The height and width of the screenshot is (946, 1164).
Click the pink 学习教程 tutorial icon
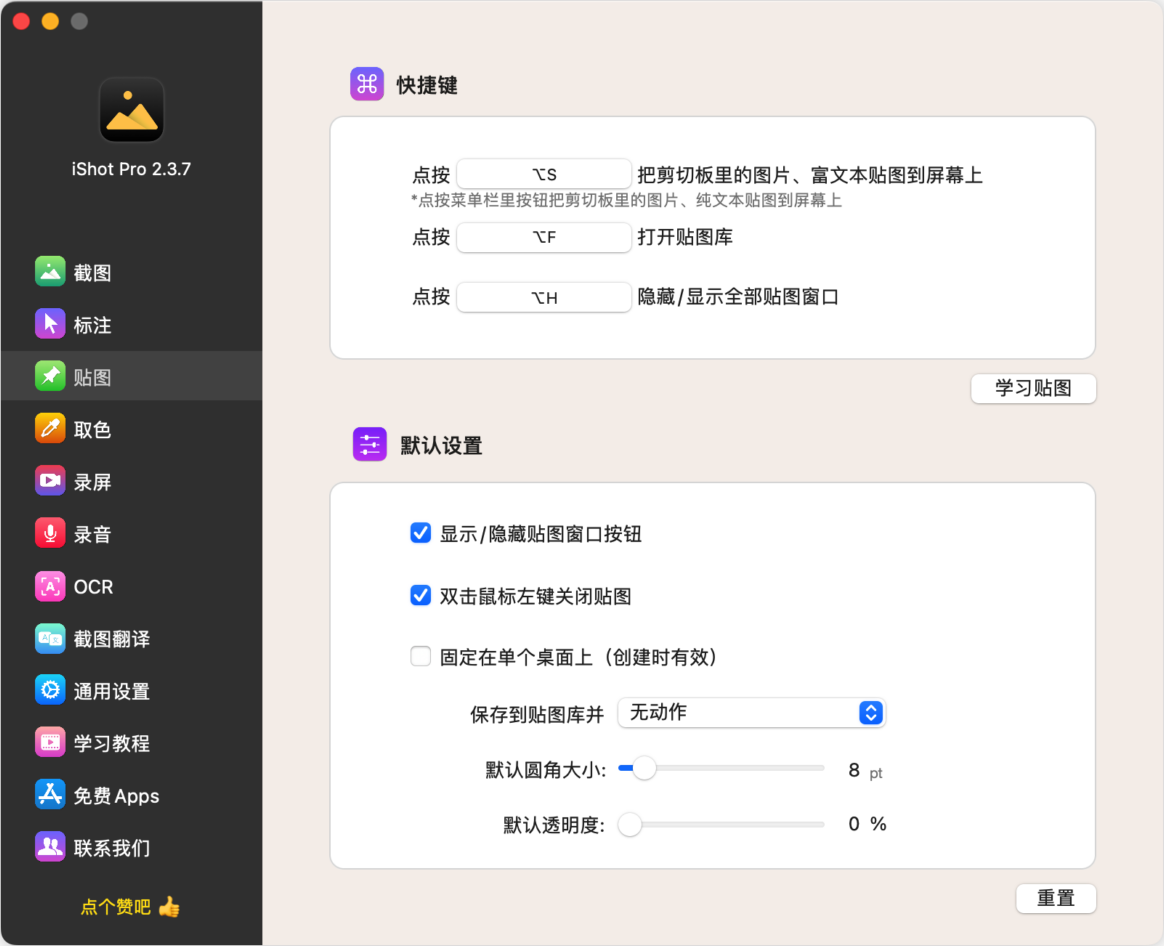50,743
